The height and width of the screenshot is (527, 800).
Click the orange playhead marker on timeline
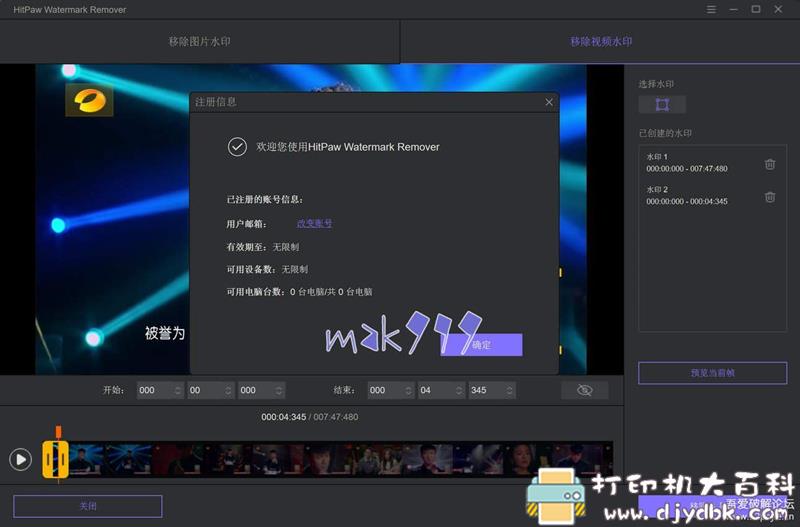coord(59,432)
